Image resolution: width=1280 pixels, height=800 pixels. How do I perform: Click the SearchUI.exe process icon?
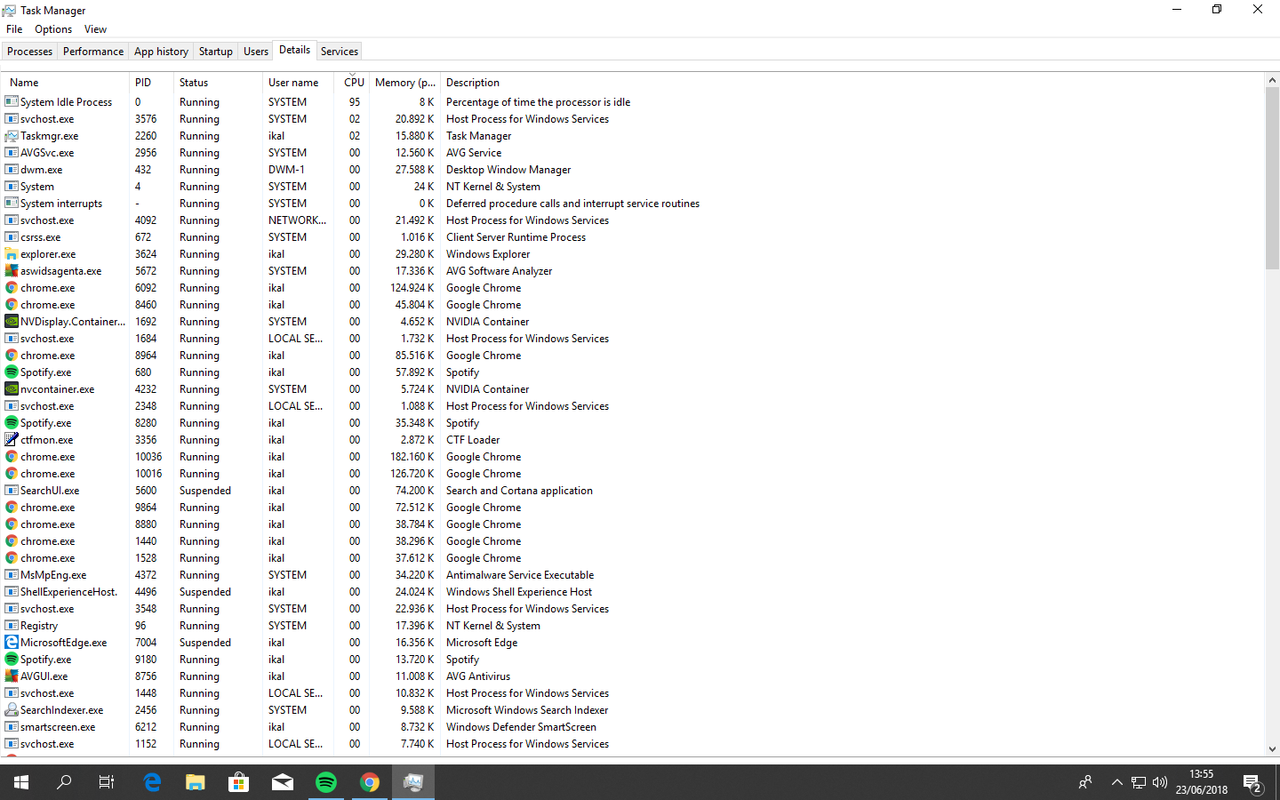[x=12, y=491]
